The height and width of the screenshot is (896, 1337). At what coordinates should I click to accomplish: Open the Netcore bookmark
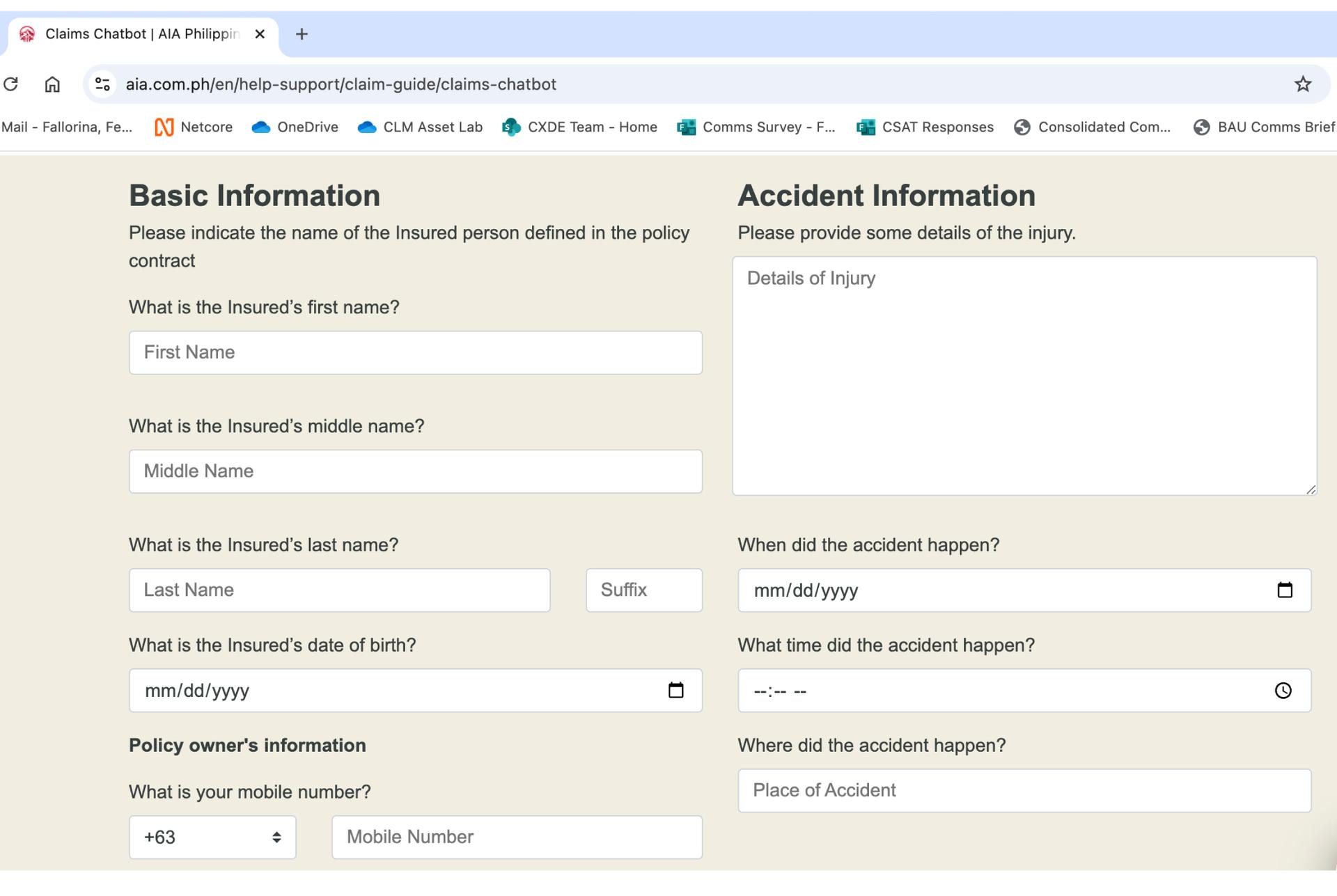tap(194, 127)
